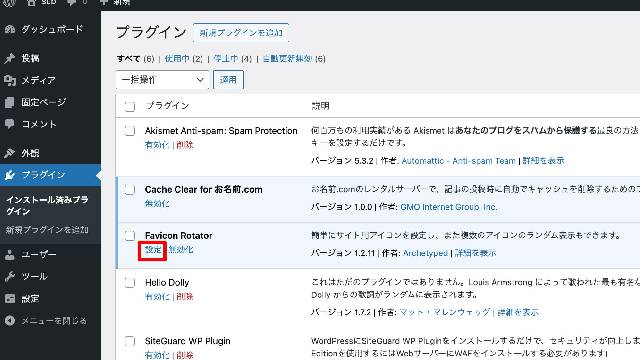Viewport: 640px width, 360px height.
Task: Click the 新規プラグインを追加 button beside title
Action: [241, 33]
